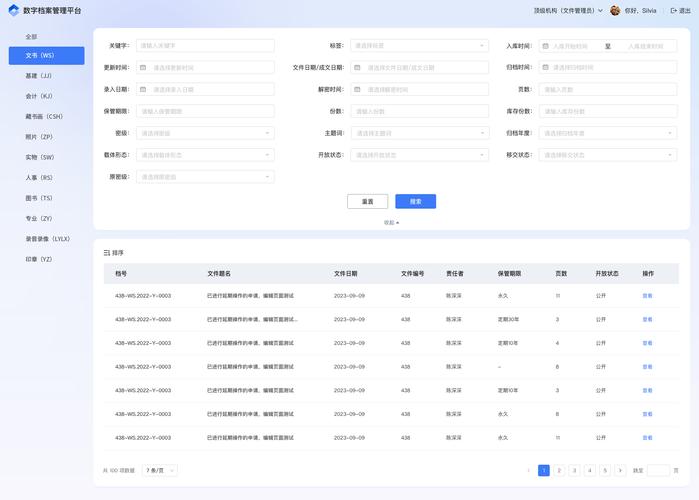Viewport: 699px width, 500px height.
Task: Open the 密级 dropdown
Action: 205,133
